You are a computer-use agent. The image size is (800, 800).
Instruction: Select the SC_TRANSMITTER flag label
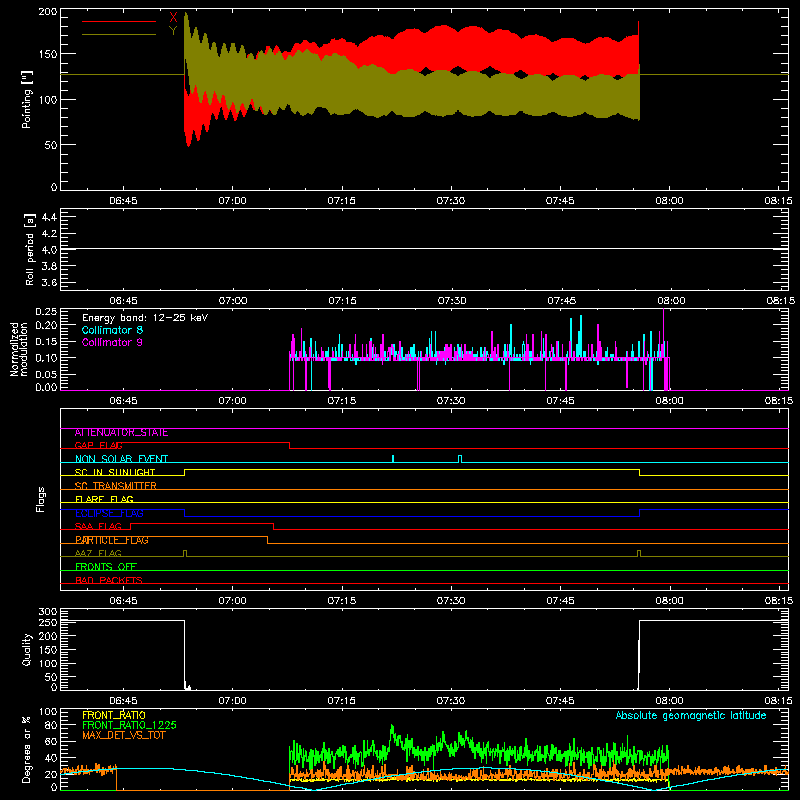(x=116, y=486)
